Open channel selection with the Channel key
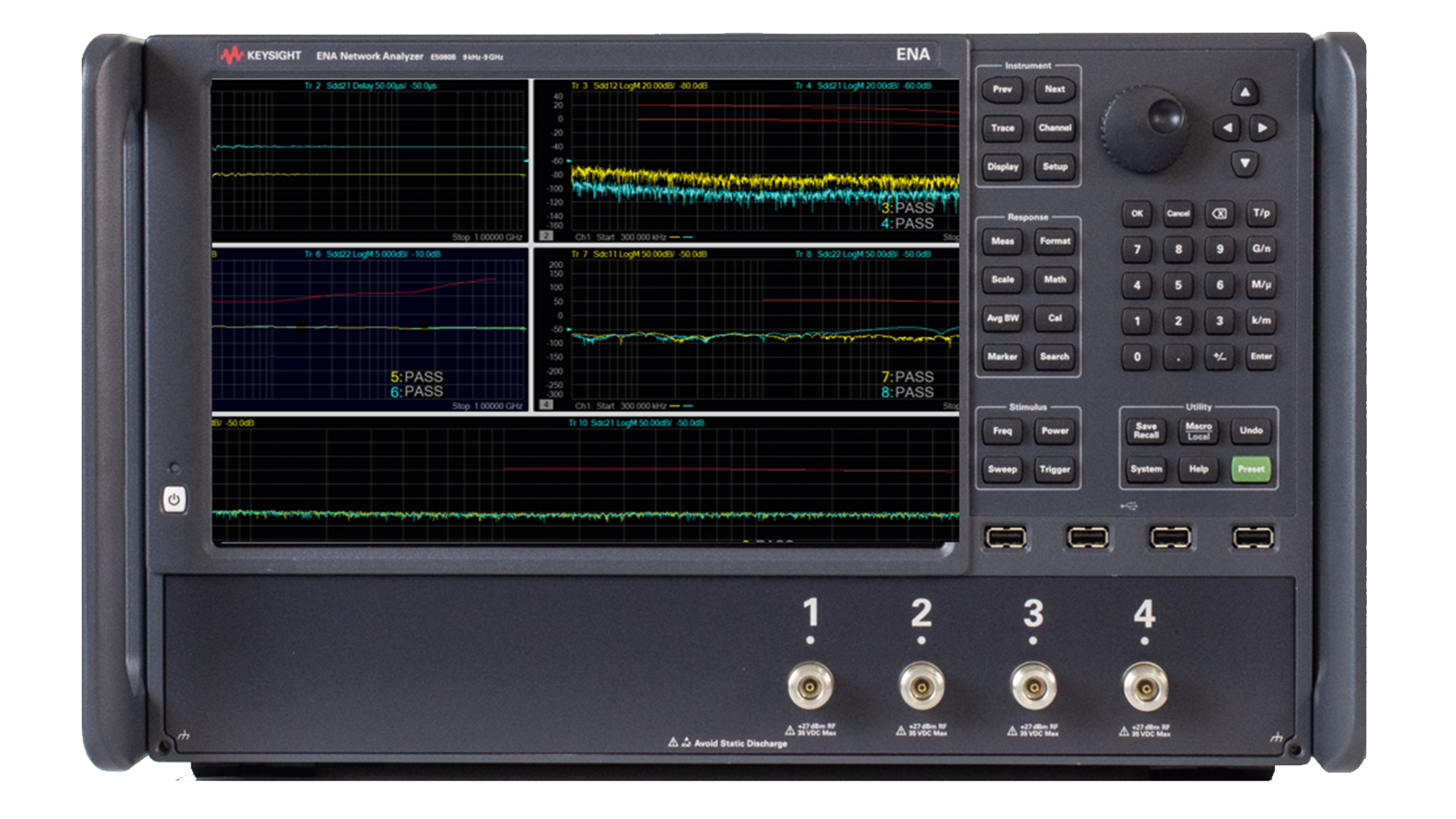Image resolution: width=1456 pixels, height=819 pixels. pyautogui.click(x=1055, y=128)
